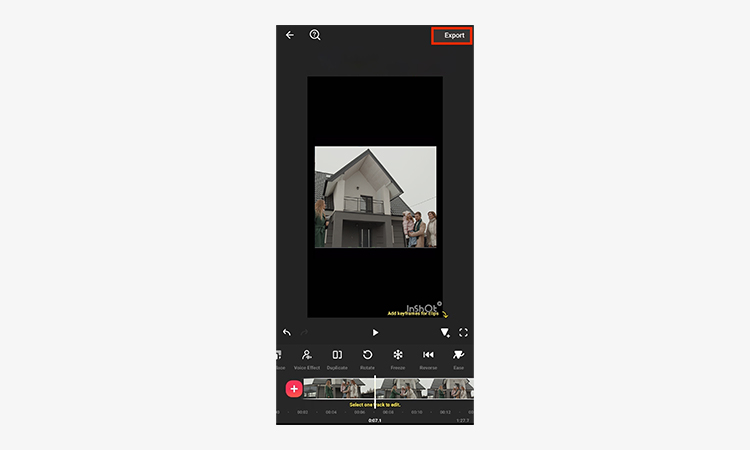Duplicate the selected clip

pyautogui.click(x=337, y=359)
